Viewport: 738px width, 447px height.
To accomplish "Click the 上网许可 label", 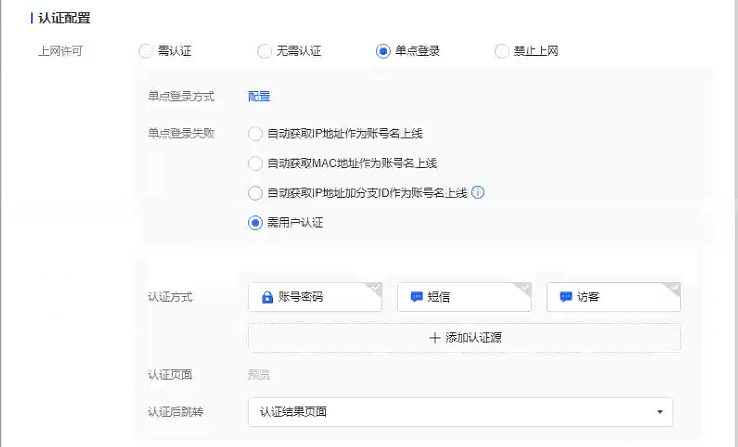I will (x=60, y=51).
